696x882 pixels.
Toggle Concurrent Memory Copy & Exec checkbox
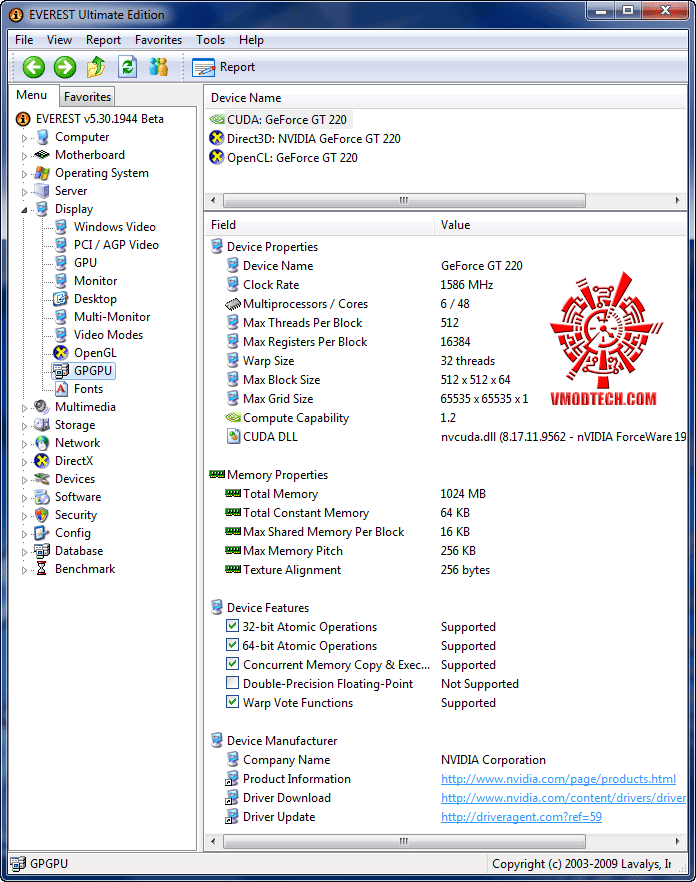pyautogui.click(x=232, y=664)
